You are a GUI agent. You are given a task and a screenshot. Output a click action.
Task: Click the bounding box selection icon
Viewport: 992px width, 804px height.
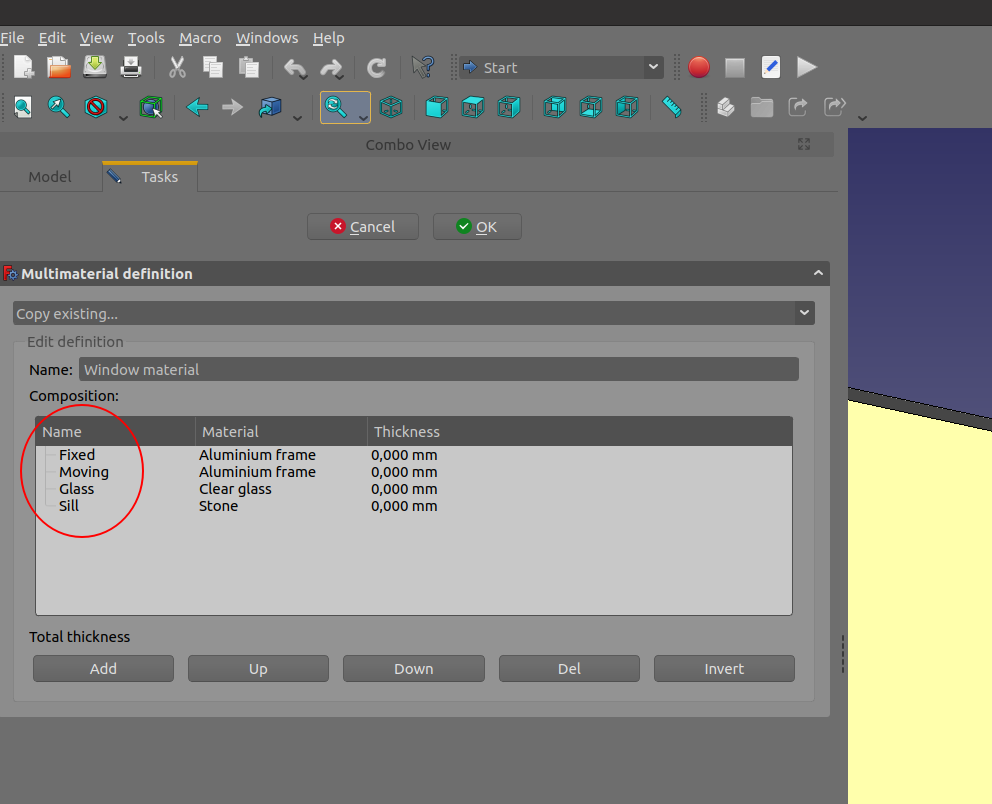[x=151, y=107]
